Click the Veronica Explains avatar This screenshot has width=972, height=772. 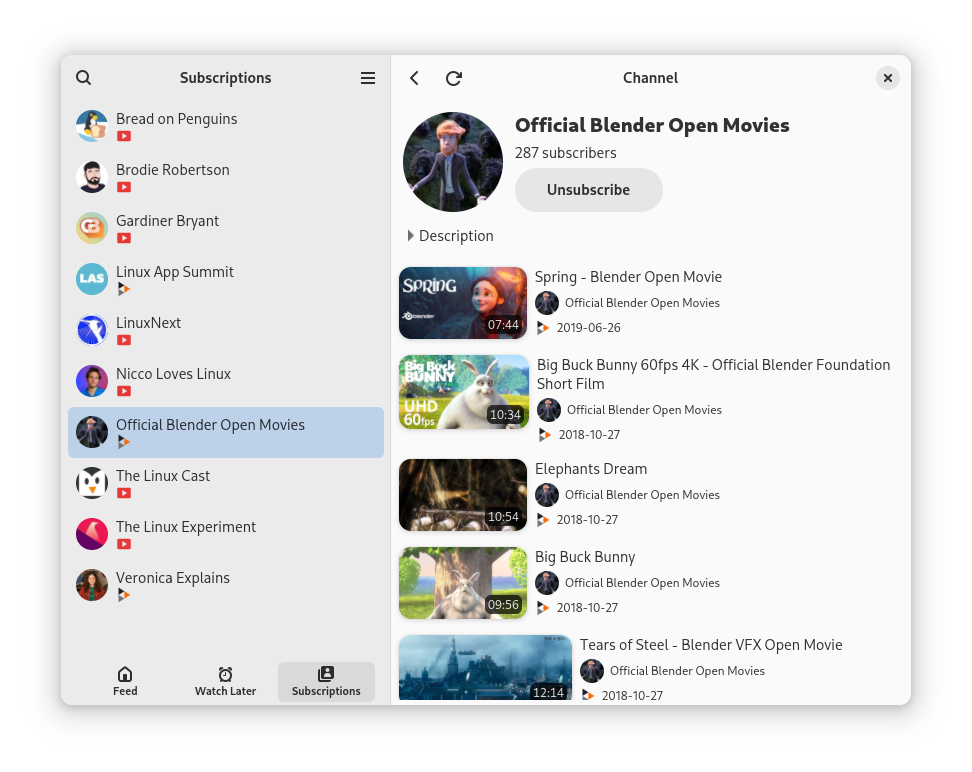point(92,585)
